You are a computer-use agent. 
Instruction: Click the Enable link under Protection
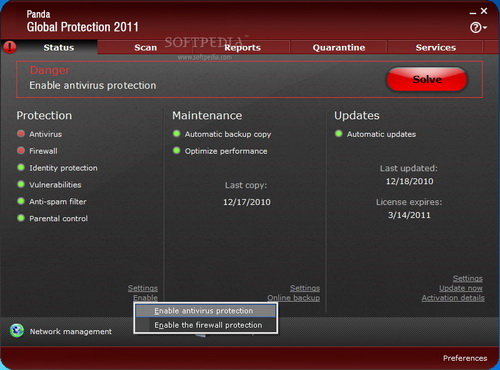click(145, 298)
